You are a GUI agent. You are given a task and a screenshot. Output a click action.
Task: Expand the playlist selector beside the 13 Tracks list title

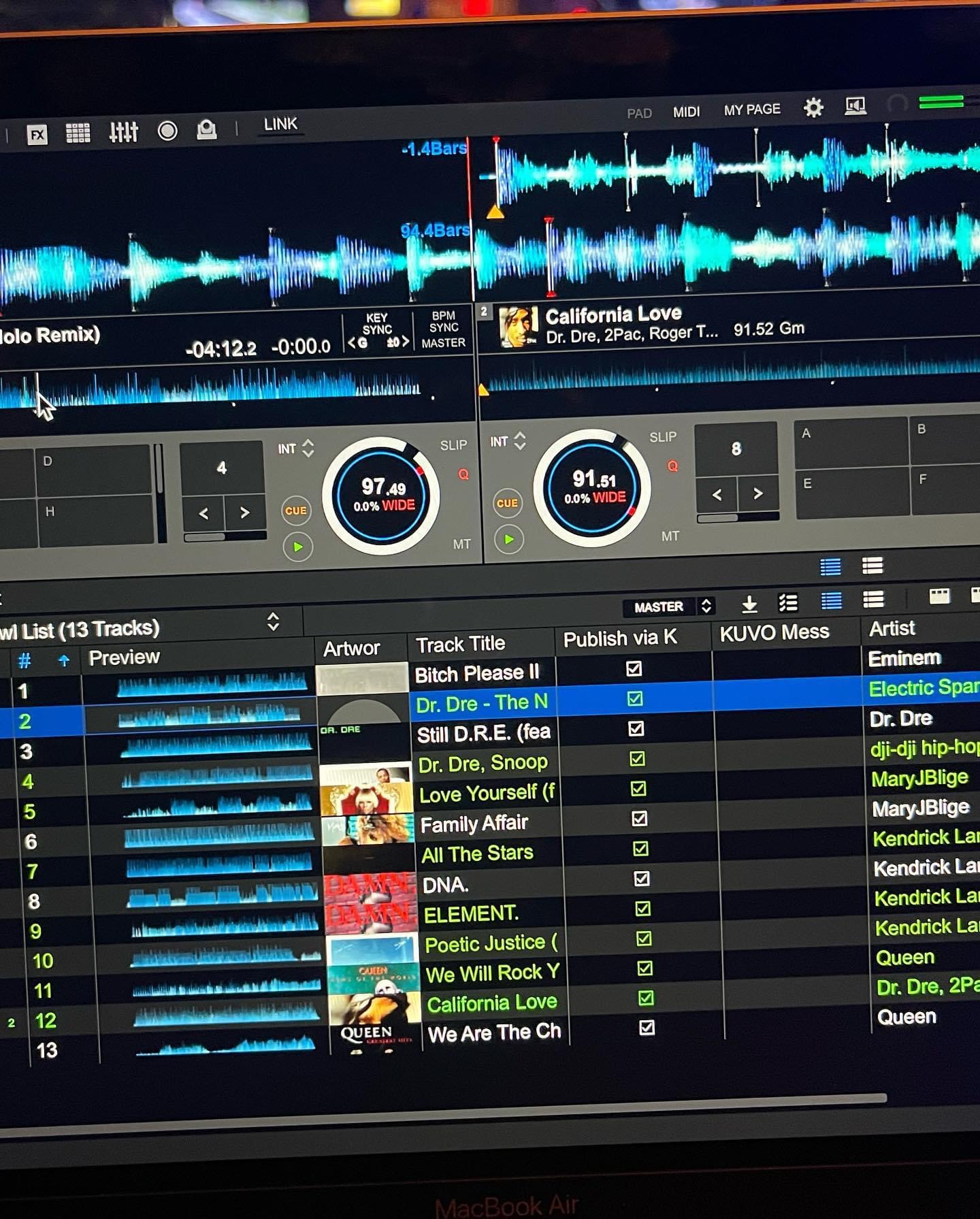tap(273, 621)
